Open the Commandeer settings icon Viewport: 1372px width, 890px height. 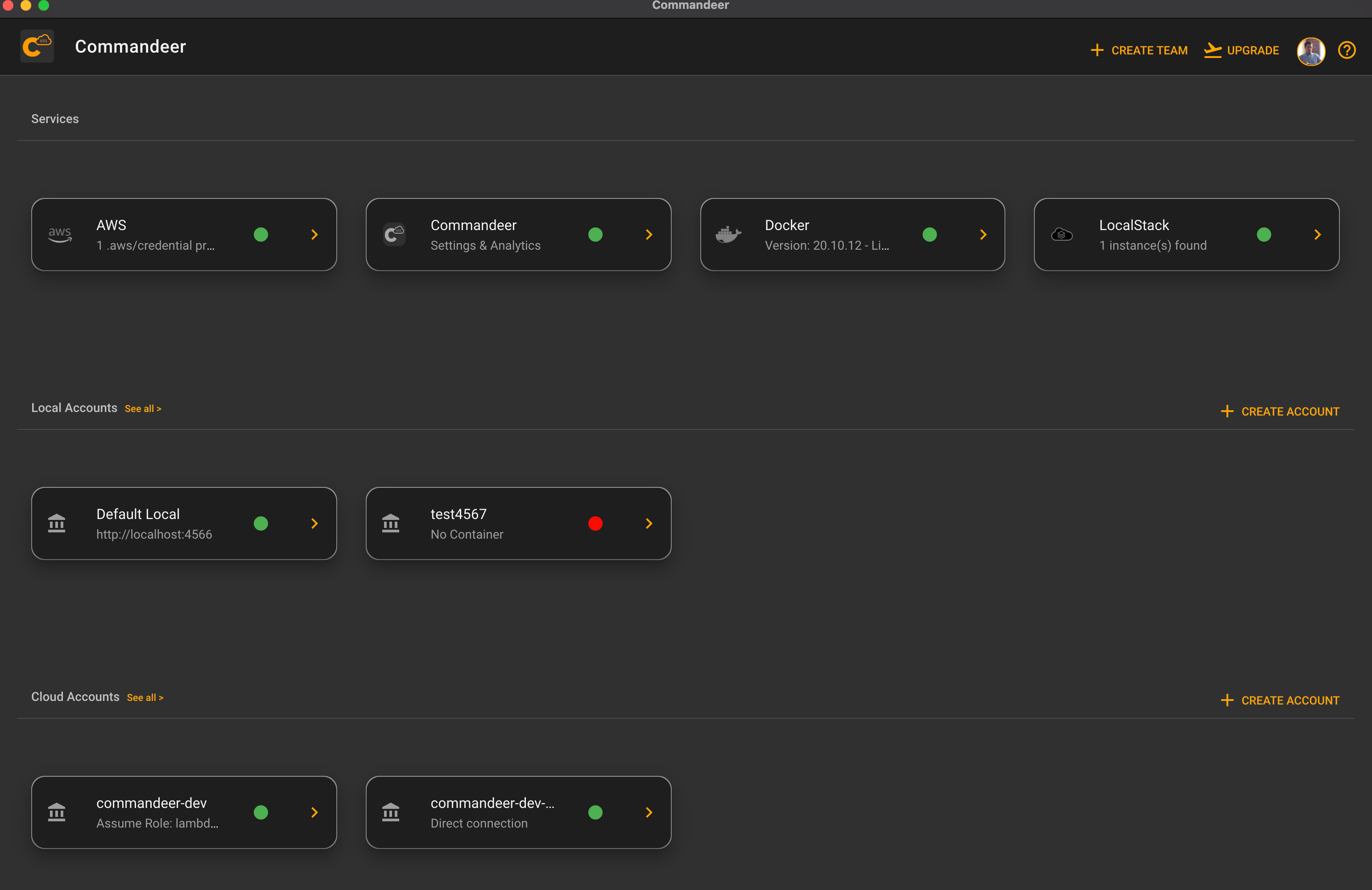coord(395,233)
